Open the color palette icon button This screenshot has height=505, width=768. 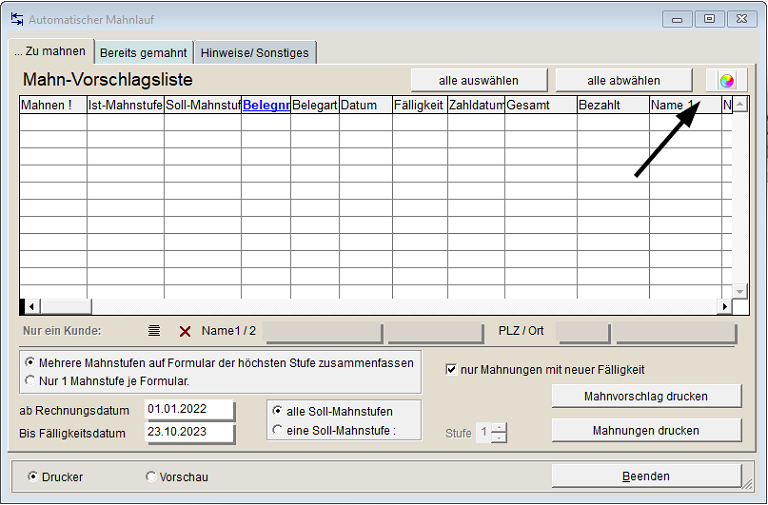(x=727, y=80)
